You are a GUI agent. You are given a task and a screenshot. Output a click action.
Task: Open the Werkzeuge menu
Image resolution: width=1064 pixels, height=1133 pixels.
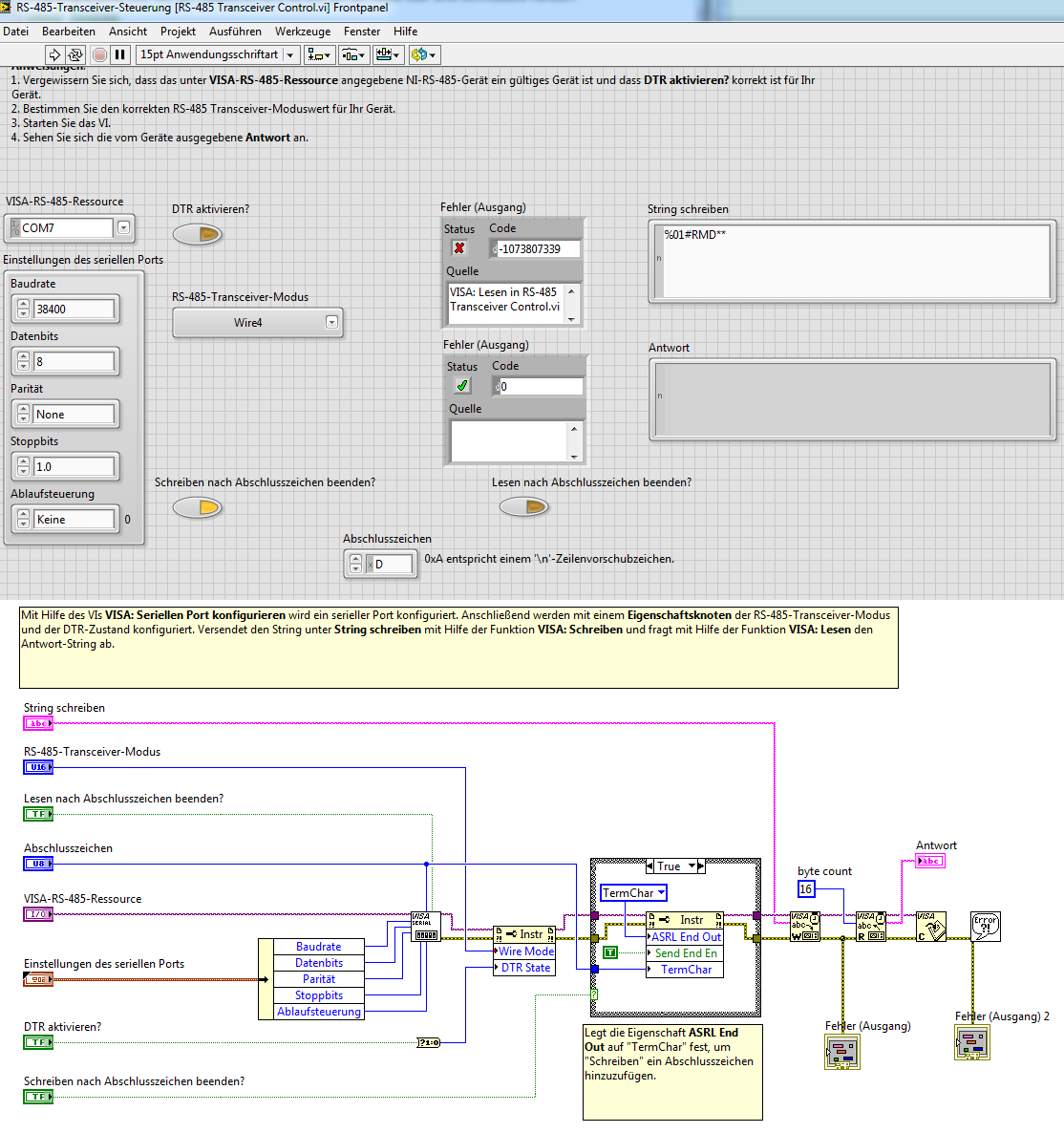coord(303,32)
